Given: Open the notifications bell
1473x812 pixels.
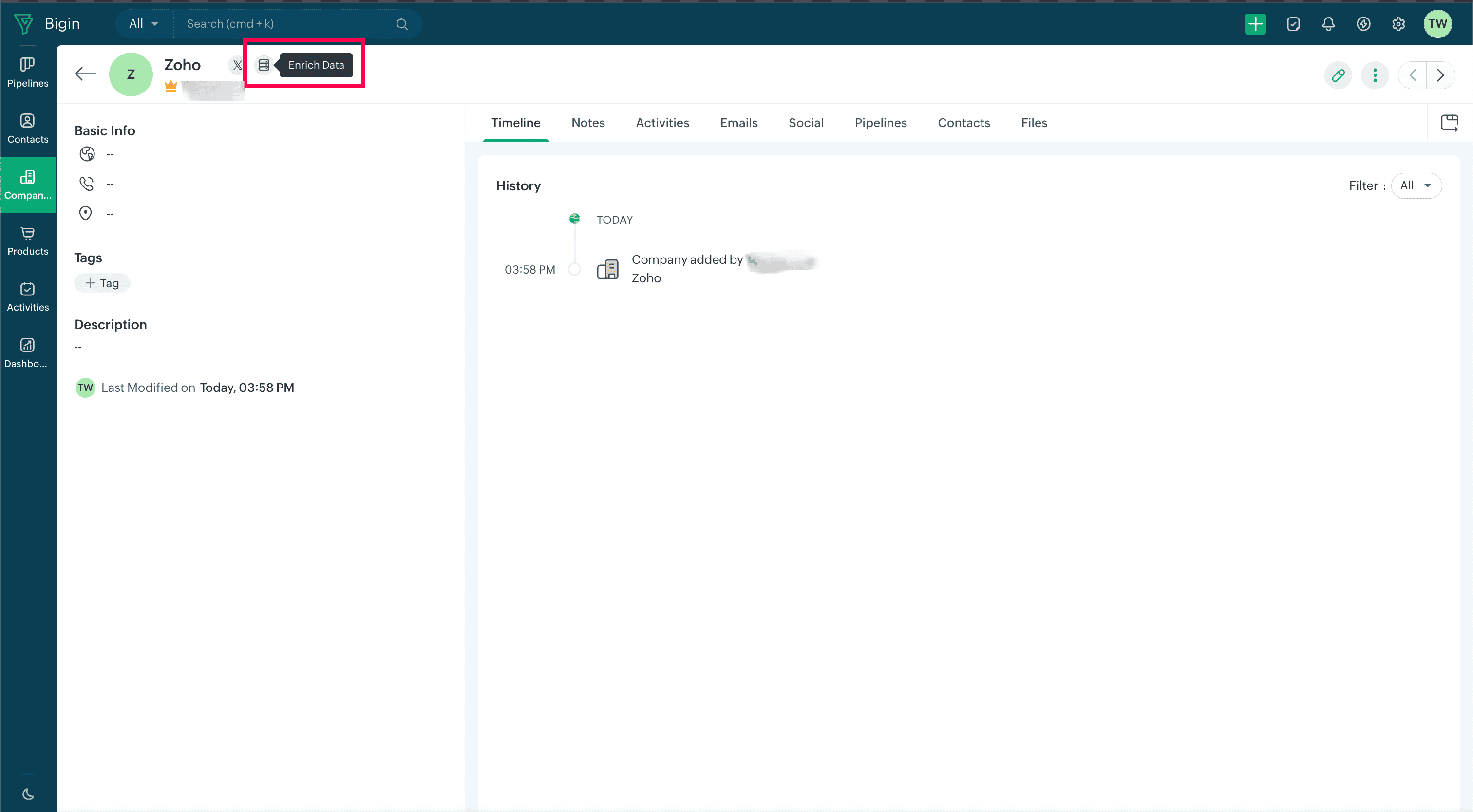Looking at the screenshot, I should 1328,24.
